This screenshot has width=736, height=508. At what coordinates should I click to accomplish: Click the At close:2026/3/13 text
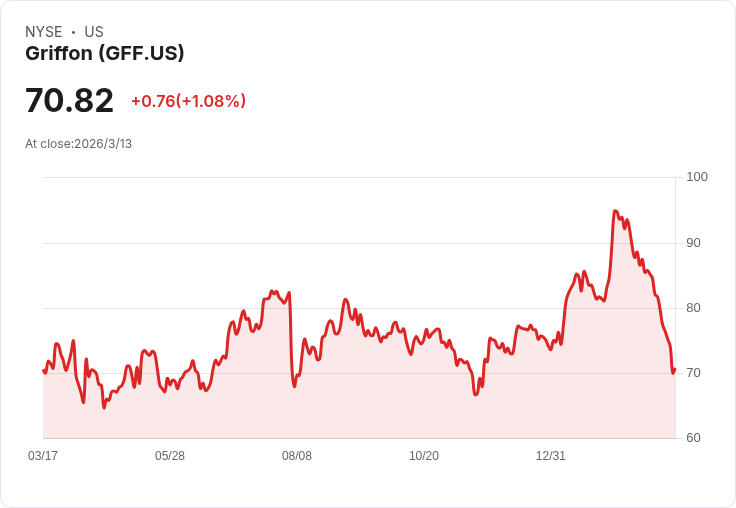[x=78, y=144]
